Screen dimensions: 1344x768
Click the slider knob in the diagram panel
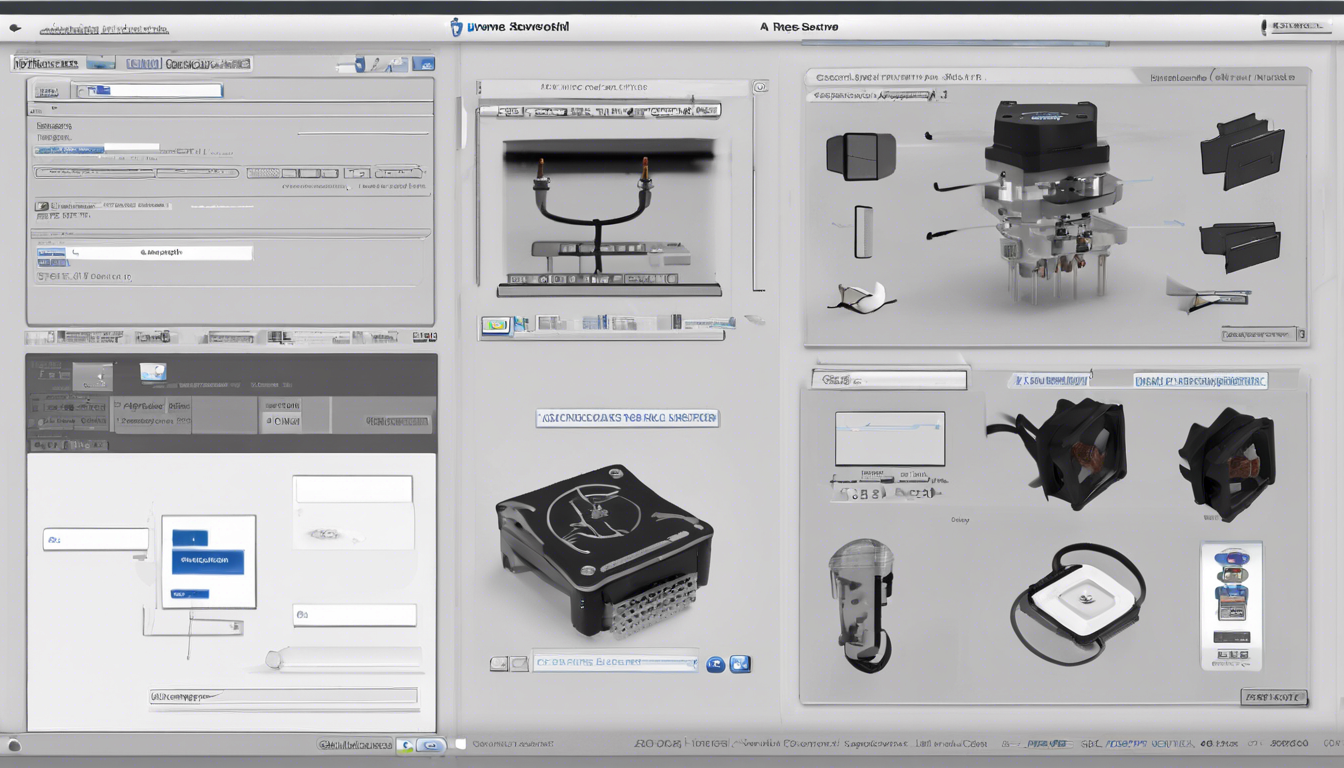click(276, 658)
